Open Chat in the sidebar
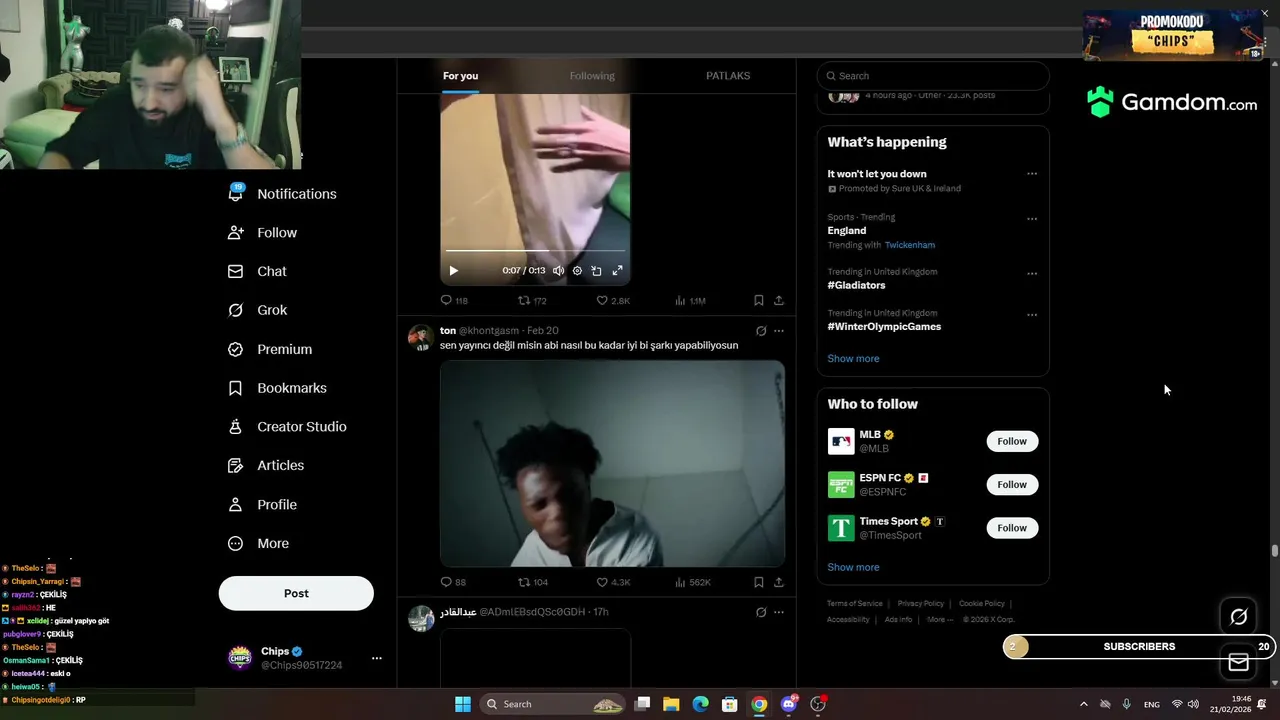1280x720 pixels. pos(257,271)
